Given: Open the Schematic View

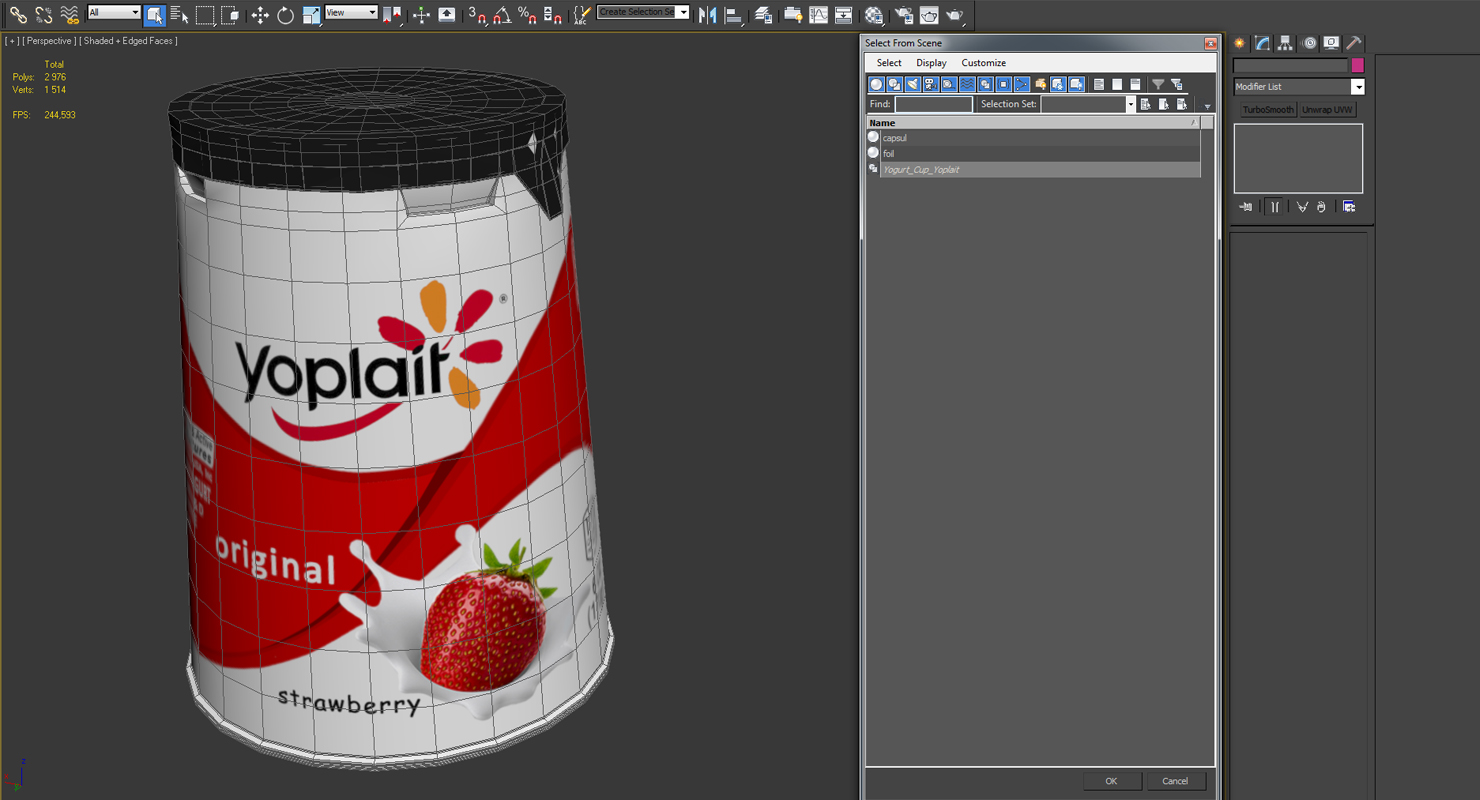Looking at the screenshot, I should point(843,15).
